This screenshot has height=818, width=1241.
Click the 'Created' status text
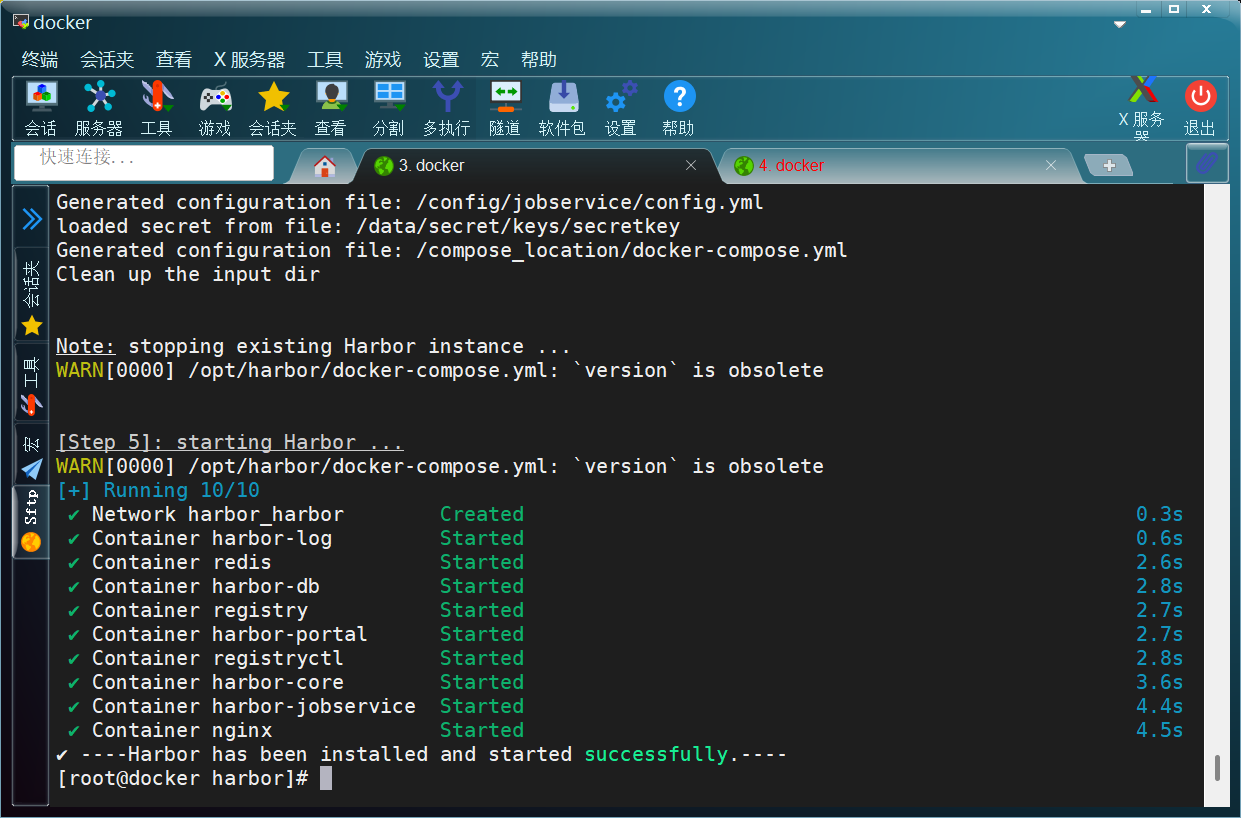[482, 514]
